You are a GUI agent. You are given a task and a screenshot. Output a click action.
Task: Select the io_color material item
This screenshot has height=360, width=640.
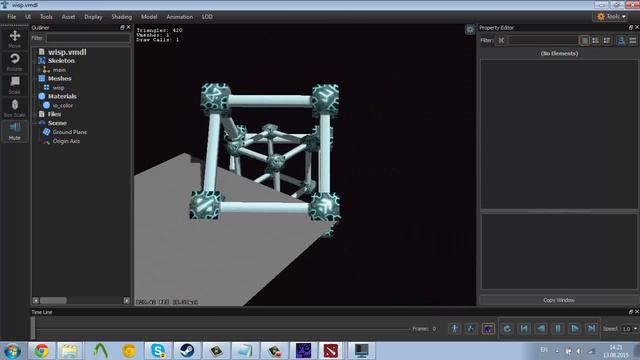coord(62,105)
